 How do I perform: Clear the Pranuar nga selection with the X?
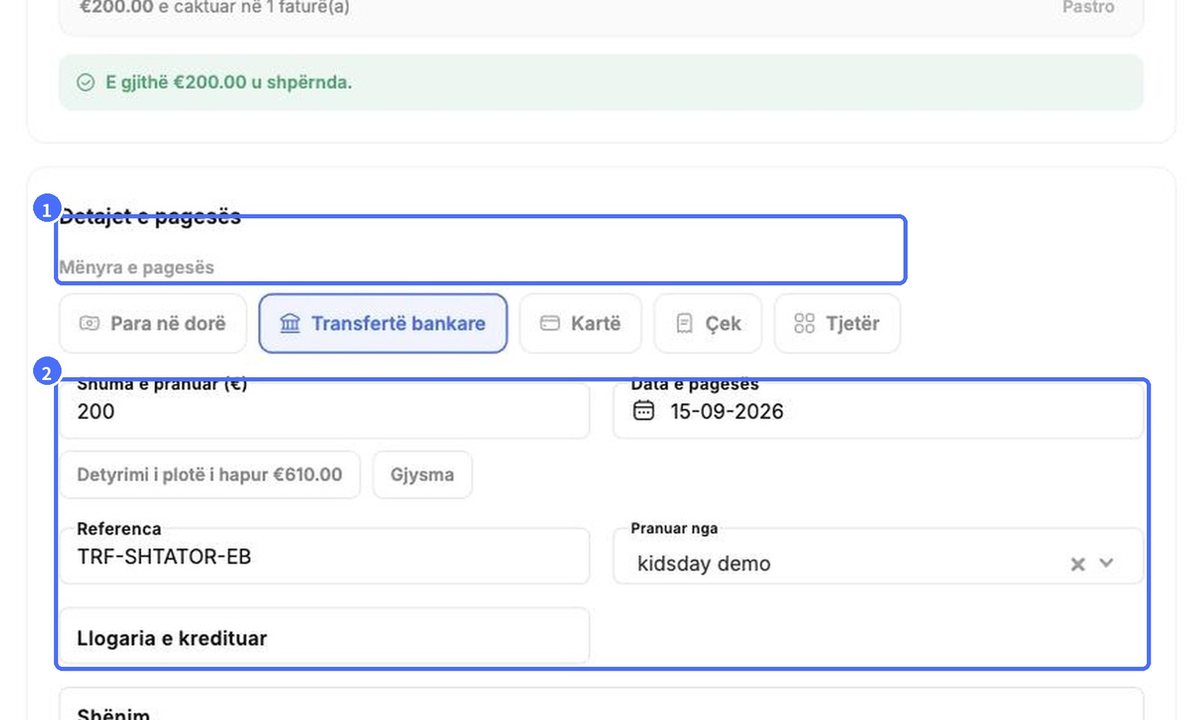coord(1078,564)
